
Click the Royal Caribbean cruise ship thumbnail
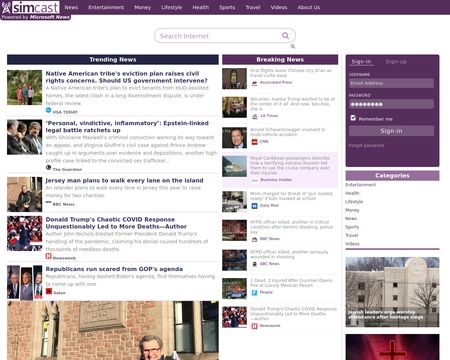click(x=234, y=166)
